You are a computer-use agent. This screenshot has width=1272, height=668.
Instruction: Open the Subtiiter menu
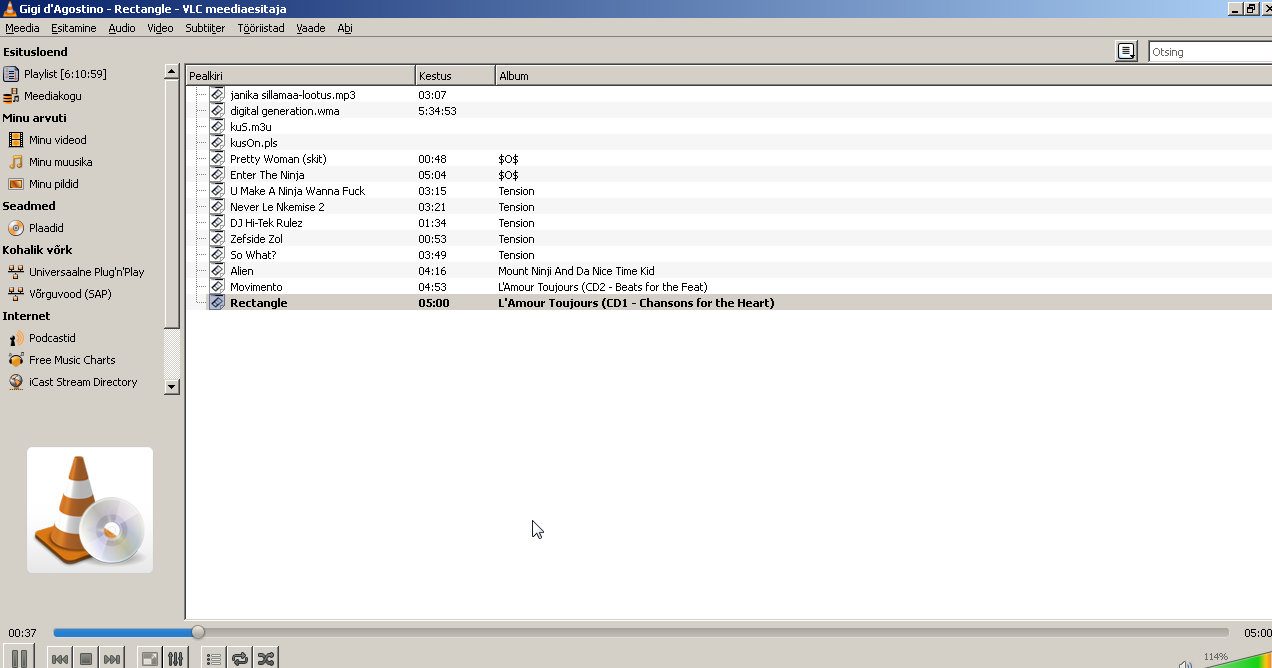pos(205,28)
